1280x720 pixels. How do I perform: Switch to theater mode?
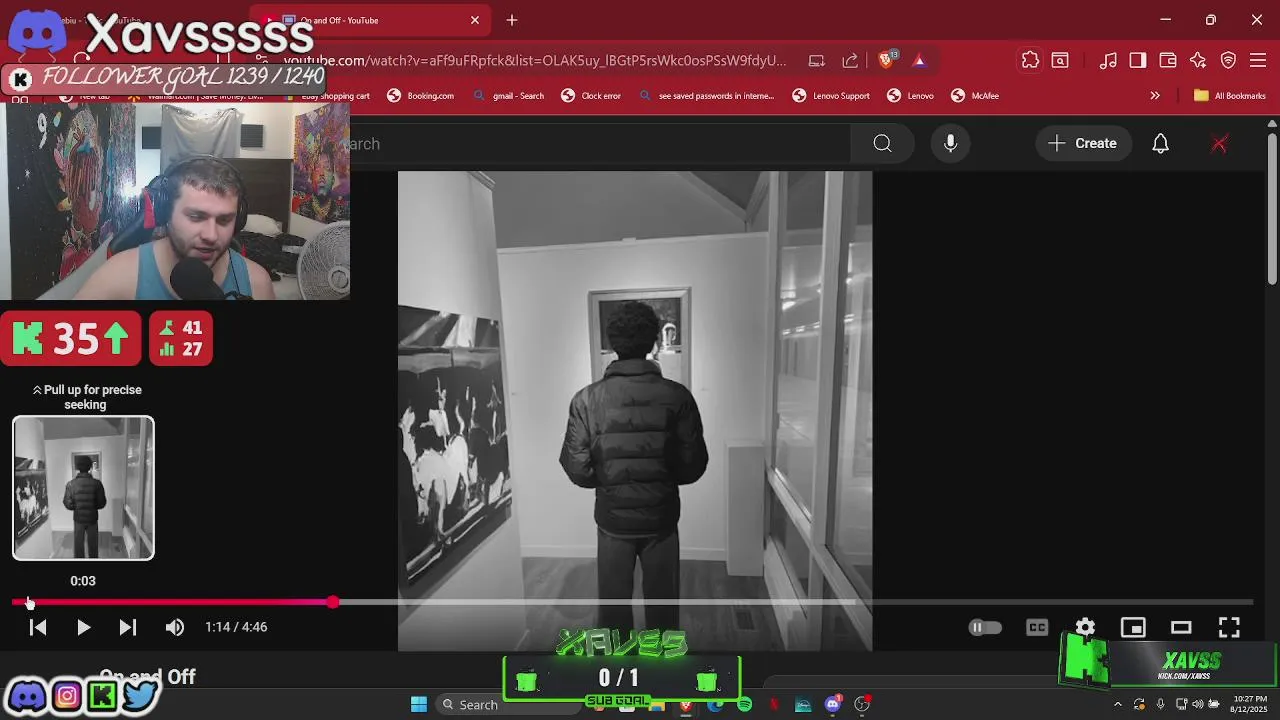(x=1181, y=627)
